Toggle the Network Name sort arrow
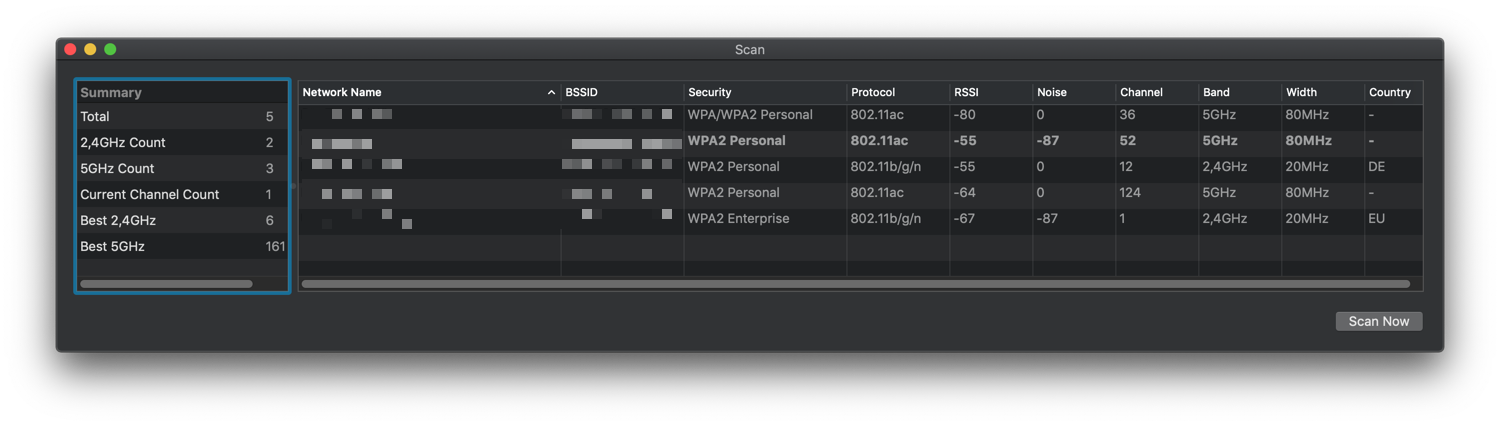This screenshot has height=426, width=1500. coord(551,92)
